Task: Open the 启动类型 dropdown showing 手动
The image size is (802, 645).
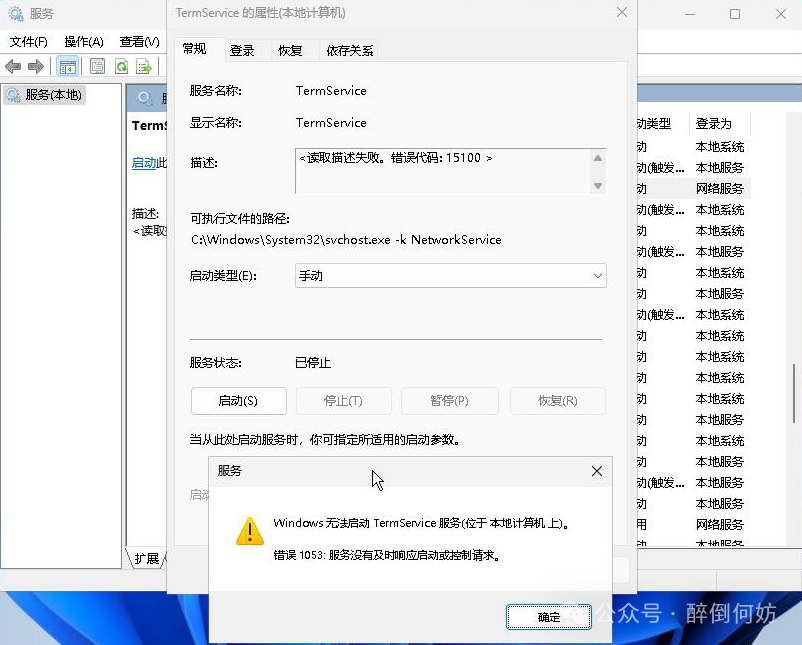Action: 451,276
